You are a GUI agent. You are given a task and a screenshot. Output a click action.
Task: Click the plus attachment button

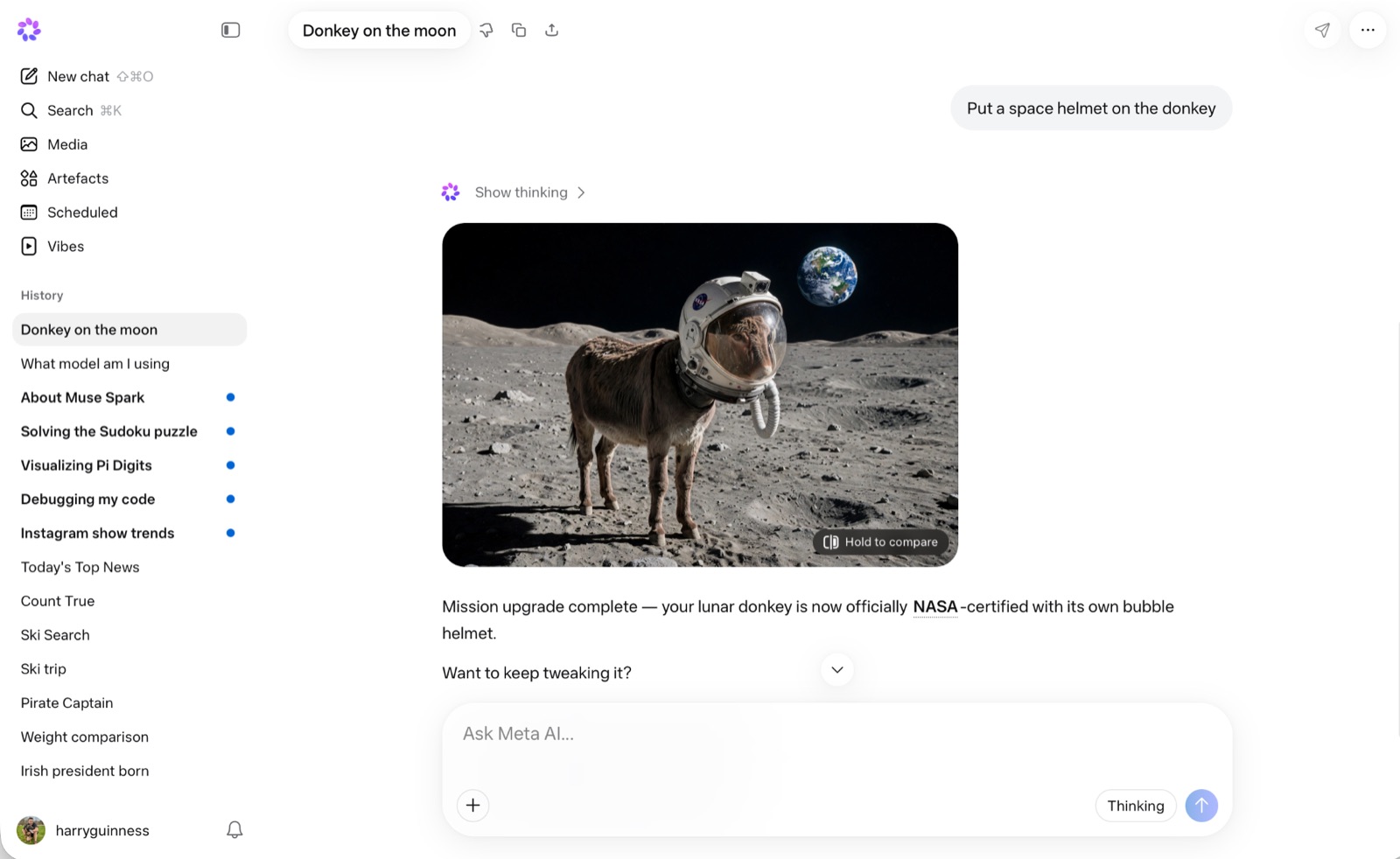(x=472, y=806)
